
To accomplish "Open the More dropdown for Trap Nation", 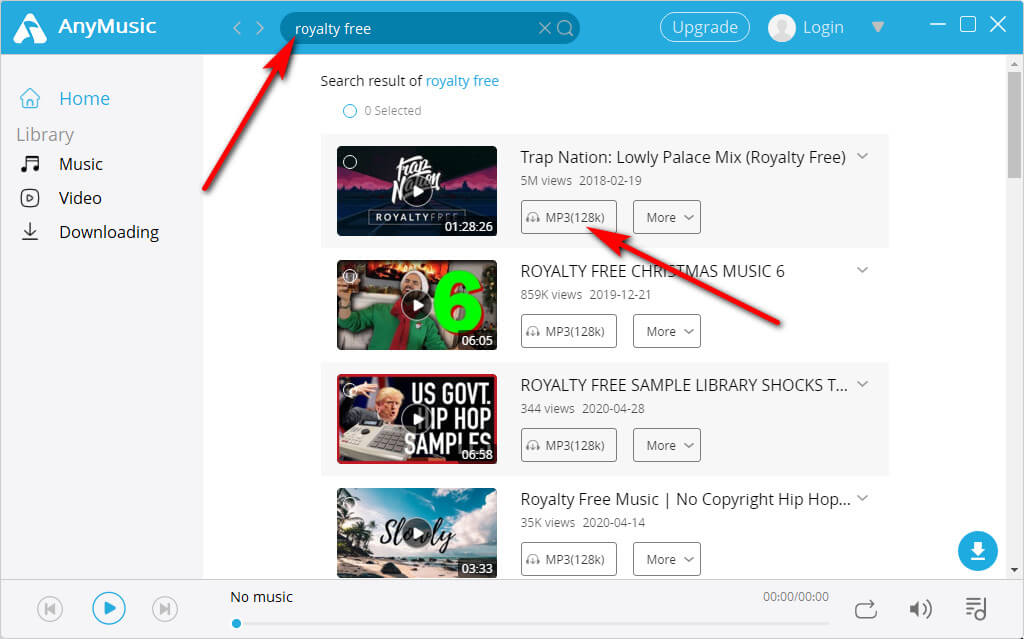I will coord(666,217).
